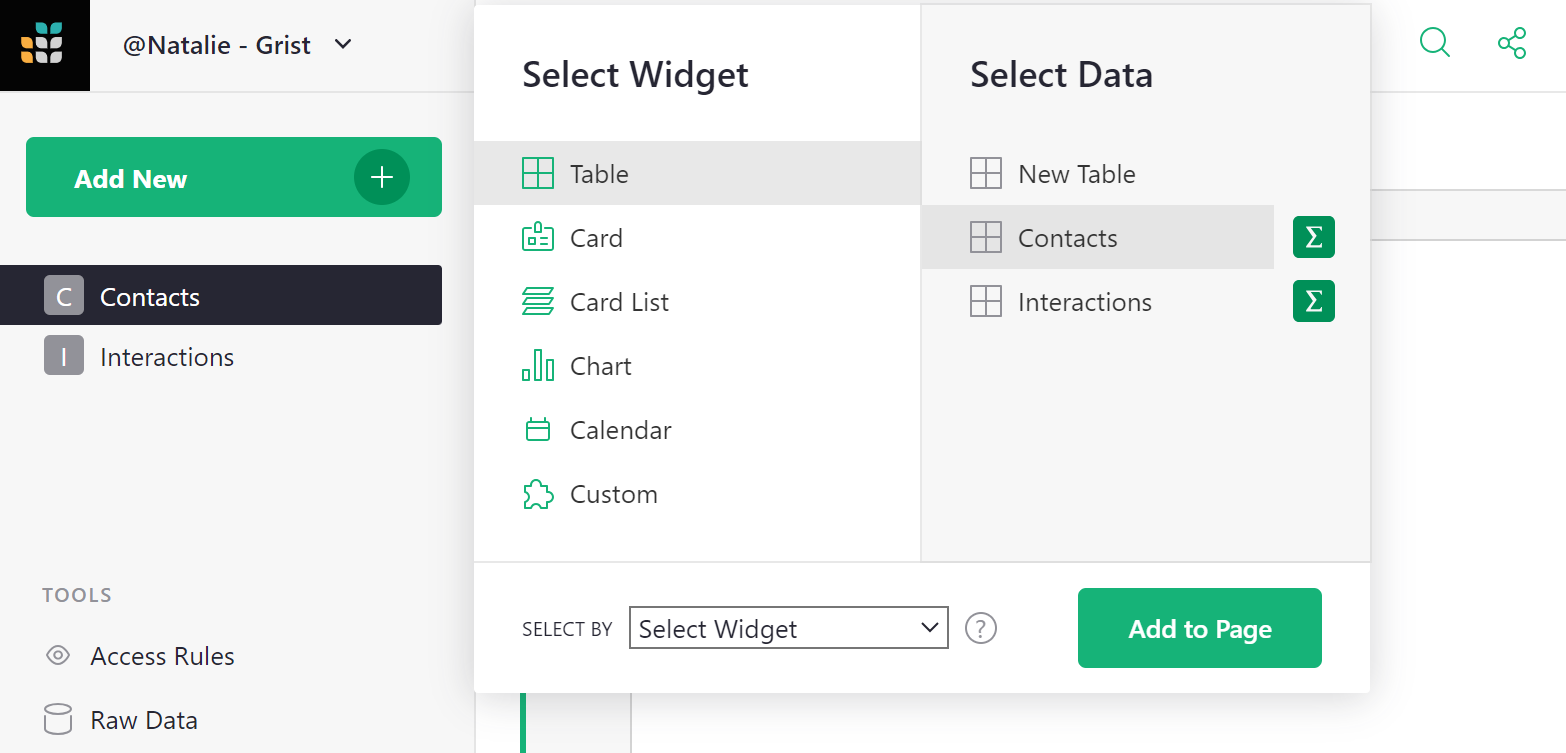Click the Add to Page button
The image size is (1566, 753).
click(1199, 628)
